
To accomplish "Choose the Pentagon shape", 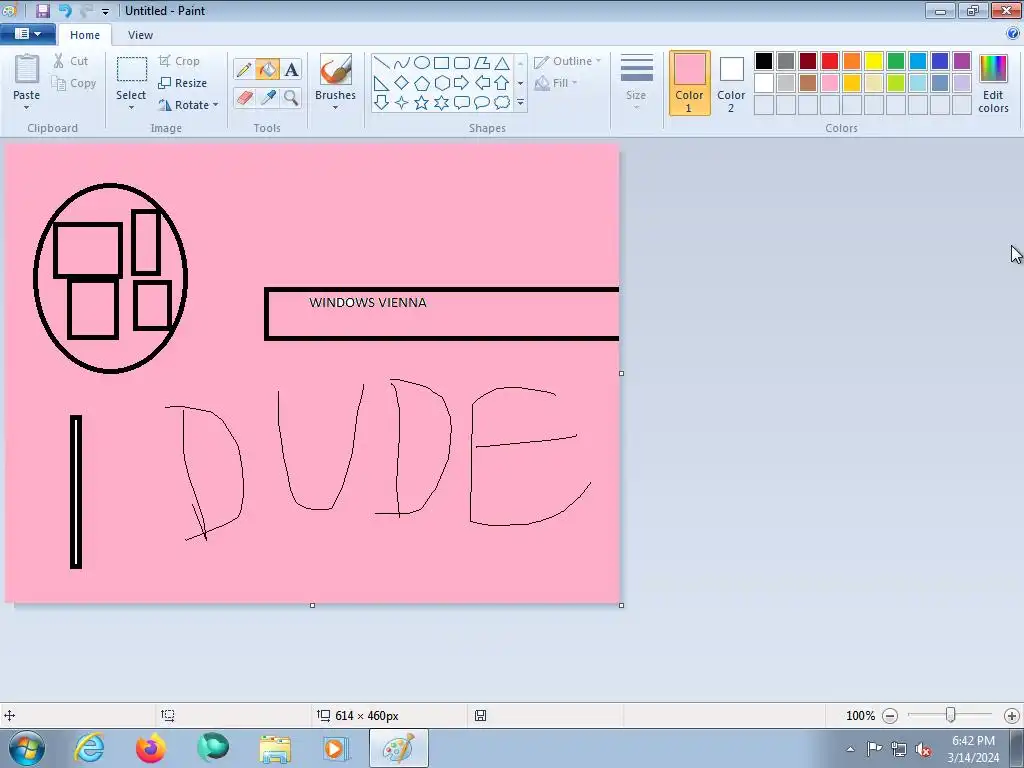I will (422, 83).
